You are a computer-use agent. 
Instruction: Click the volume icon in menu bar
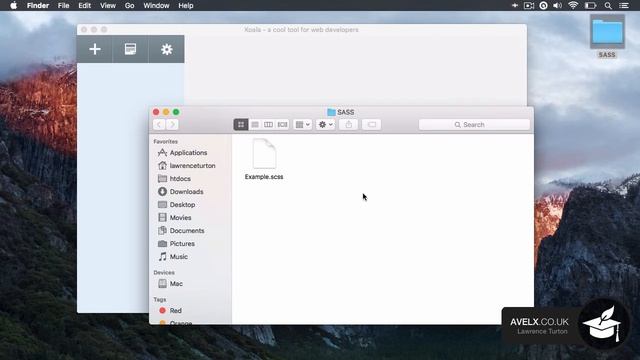(557, 6)
